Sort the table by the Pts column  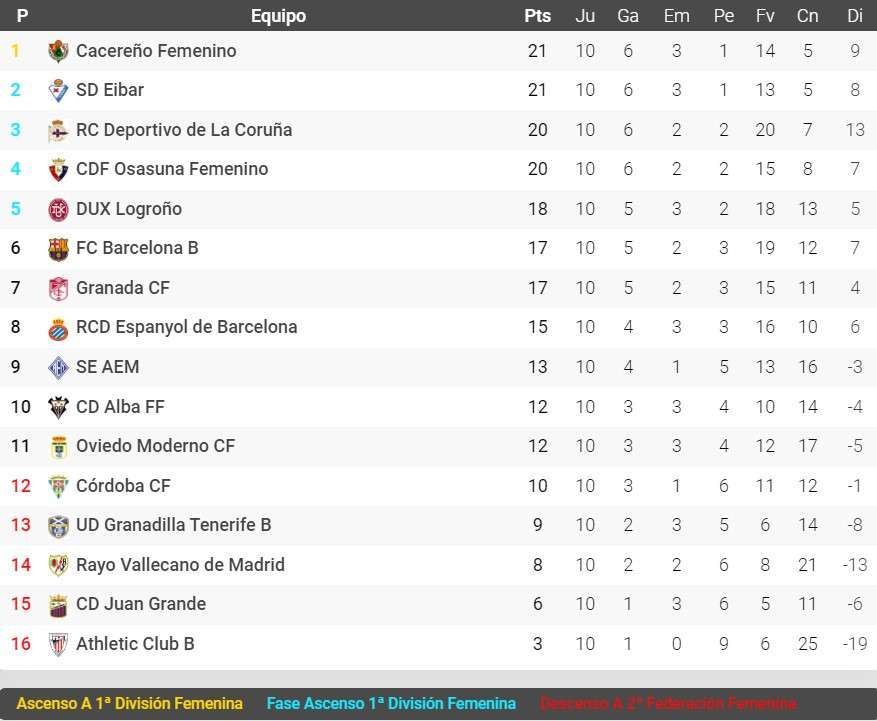tap(537, 16)
